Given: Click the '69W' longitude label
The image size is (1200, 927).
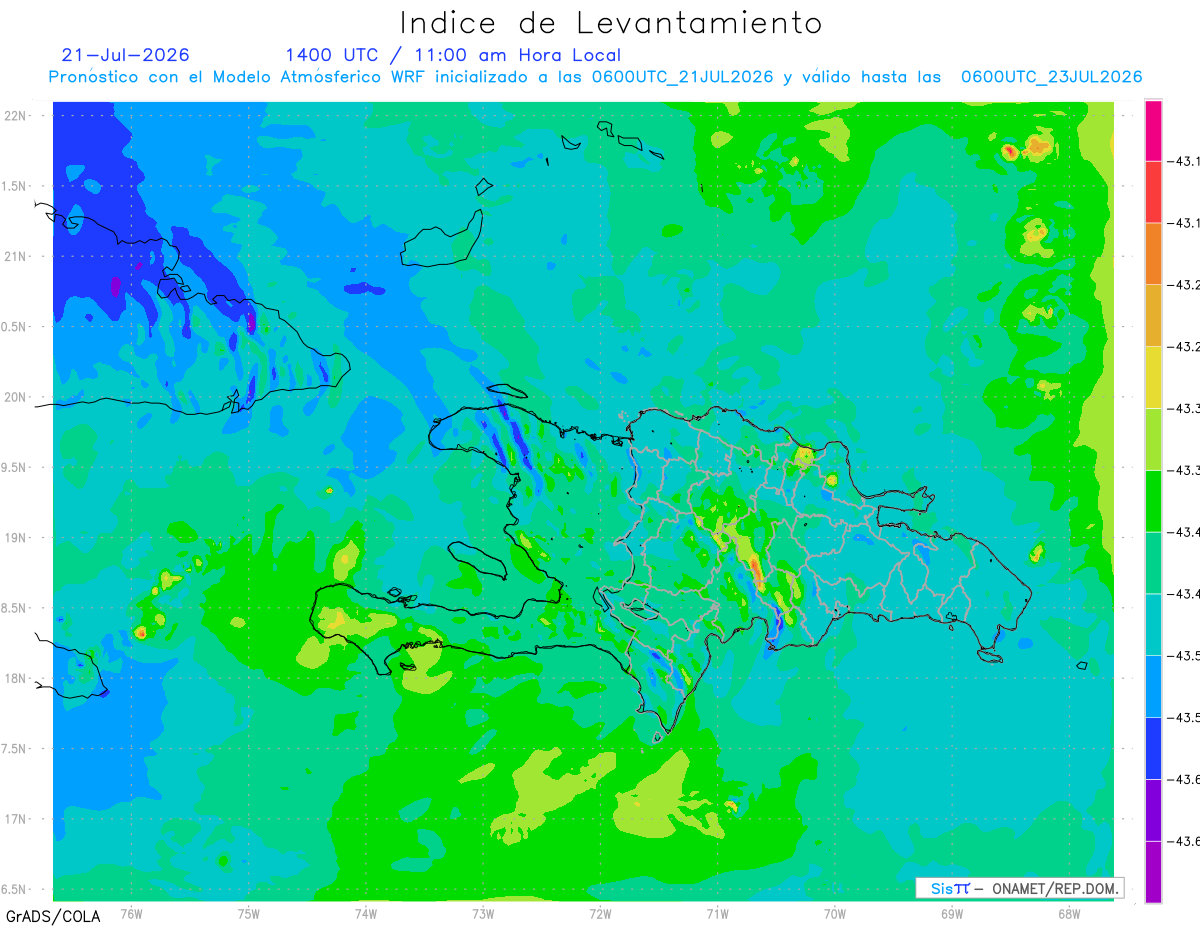Looking at the screenshot, I should (x=952, y=913).
